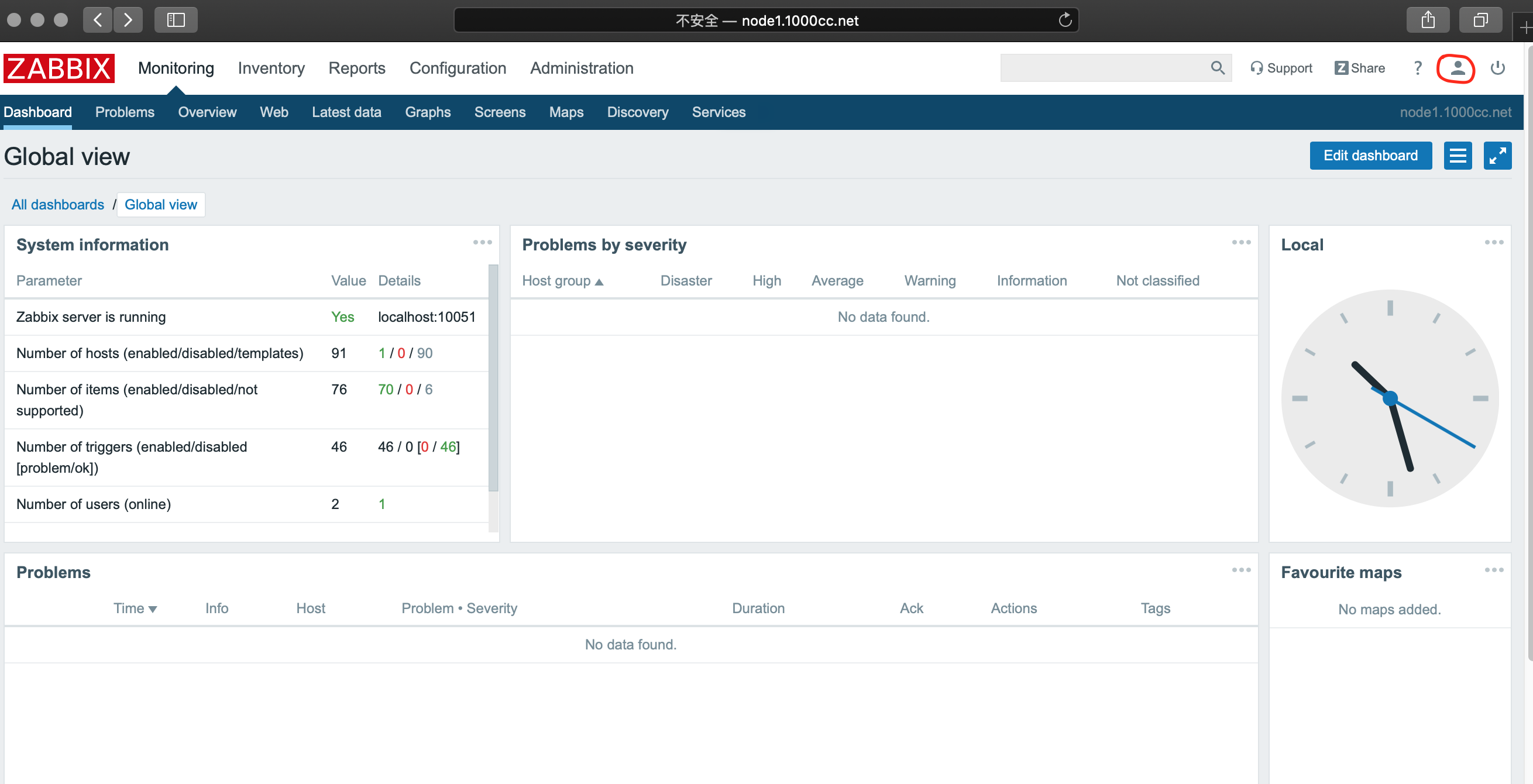Image resolution: width=1533 pixels, height=784 pixels.
Task: Open System information widget options menu
Action: click(482, 242)
